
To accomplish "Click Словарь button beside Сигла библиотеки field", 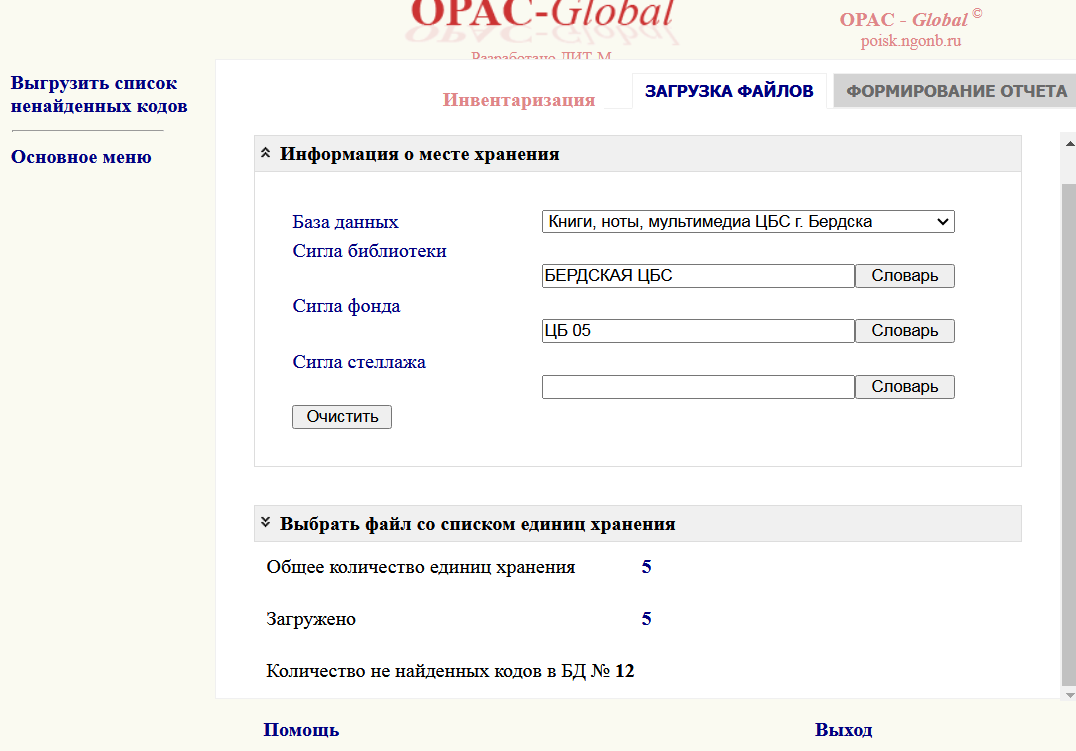I will (904, 276).
